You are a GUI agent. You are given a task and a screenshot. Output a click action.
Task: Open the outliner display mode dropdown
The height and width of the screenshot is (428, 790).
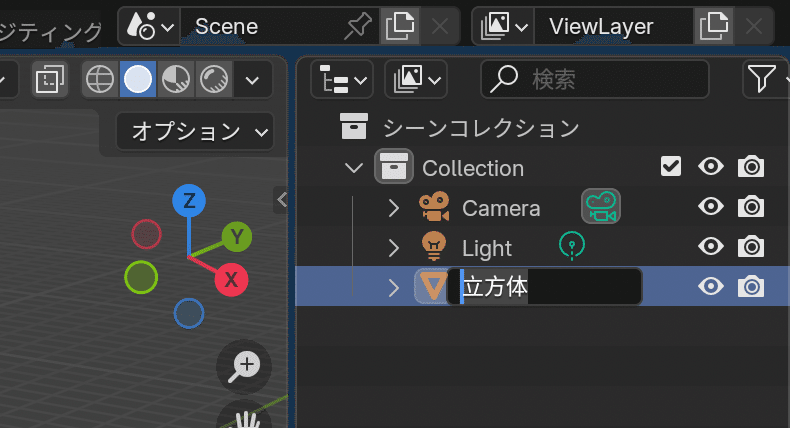(416, 79)
